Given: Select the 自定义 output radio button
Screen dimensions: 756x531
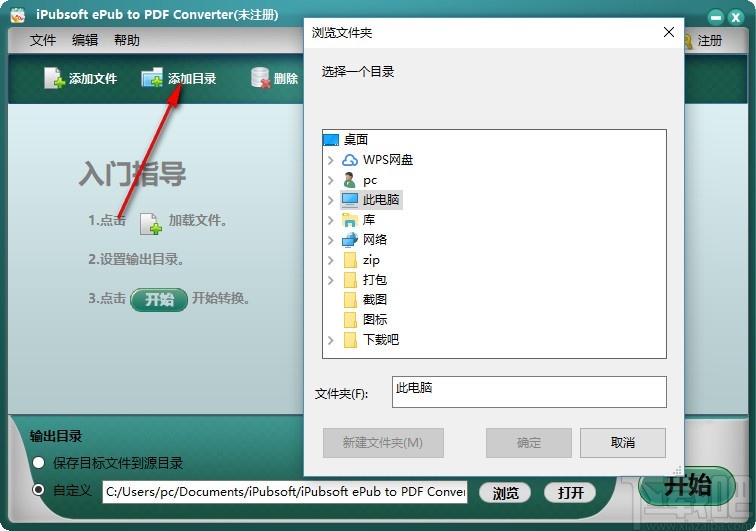Looking at the screenshot, I should pos(38,490).
